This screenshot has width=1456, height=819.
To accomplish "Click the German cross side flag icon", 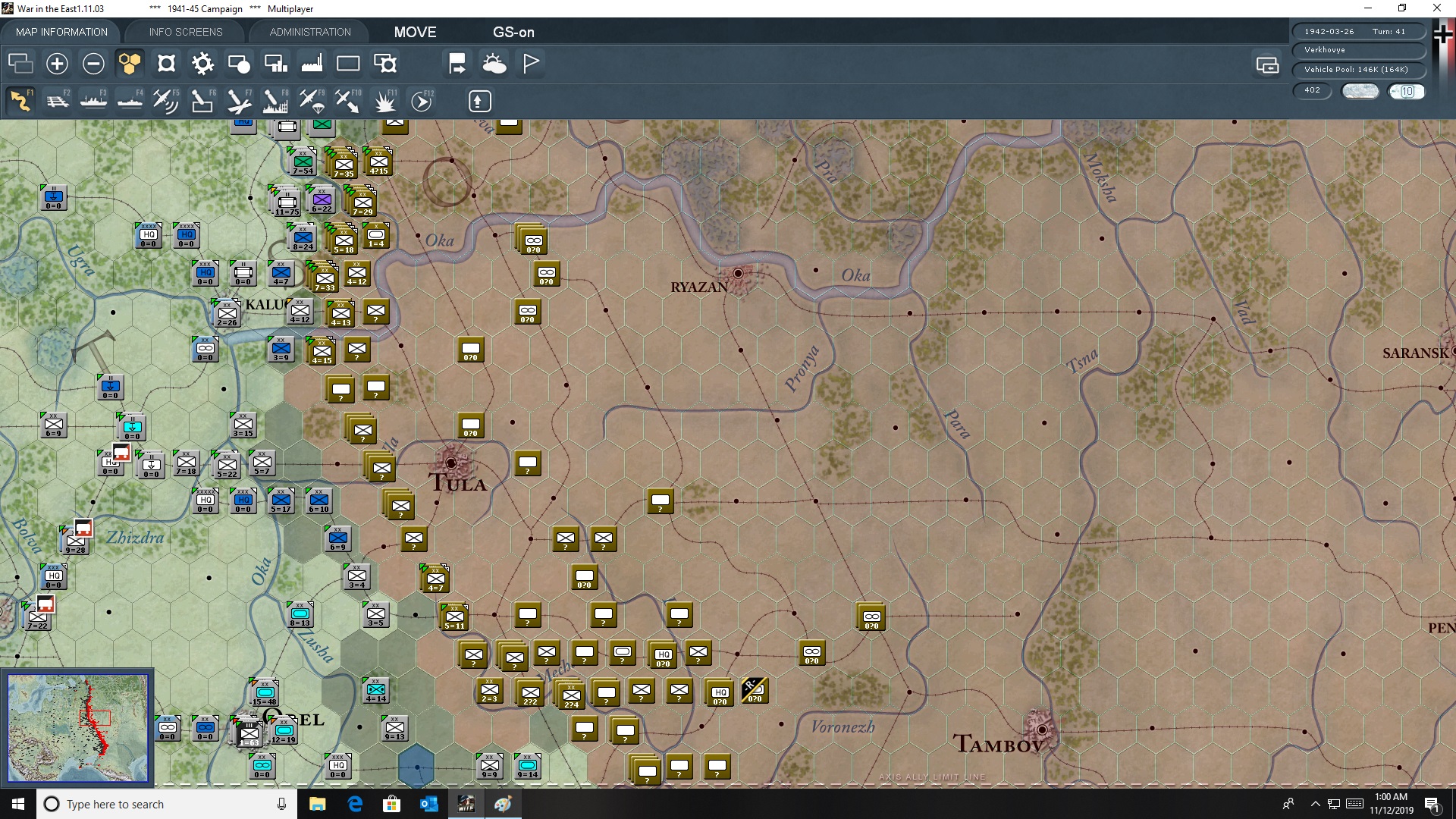I will point(1443,34).
